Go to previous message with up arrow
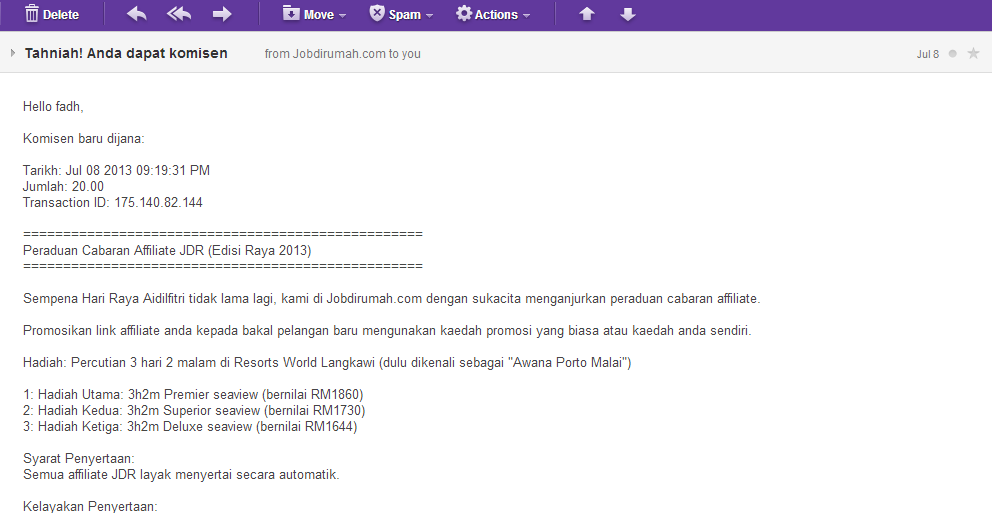992x513 pixels. point(586,14)
